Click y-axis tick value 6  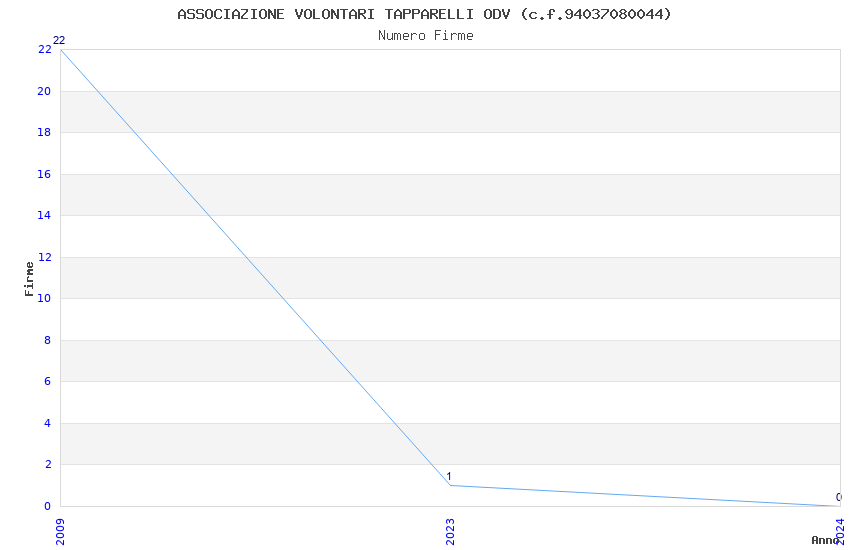47,381
